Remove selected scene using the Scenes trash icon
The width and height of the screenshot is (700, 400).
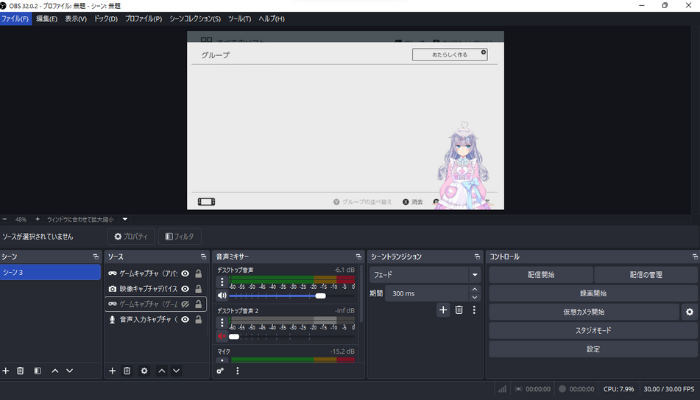20,371
